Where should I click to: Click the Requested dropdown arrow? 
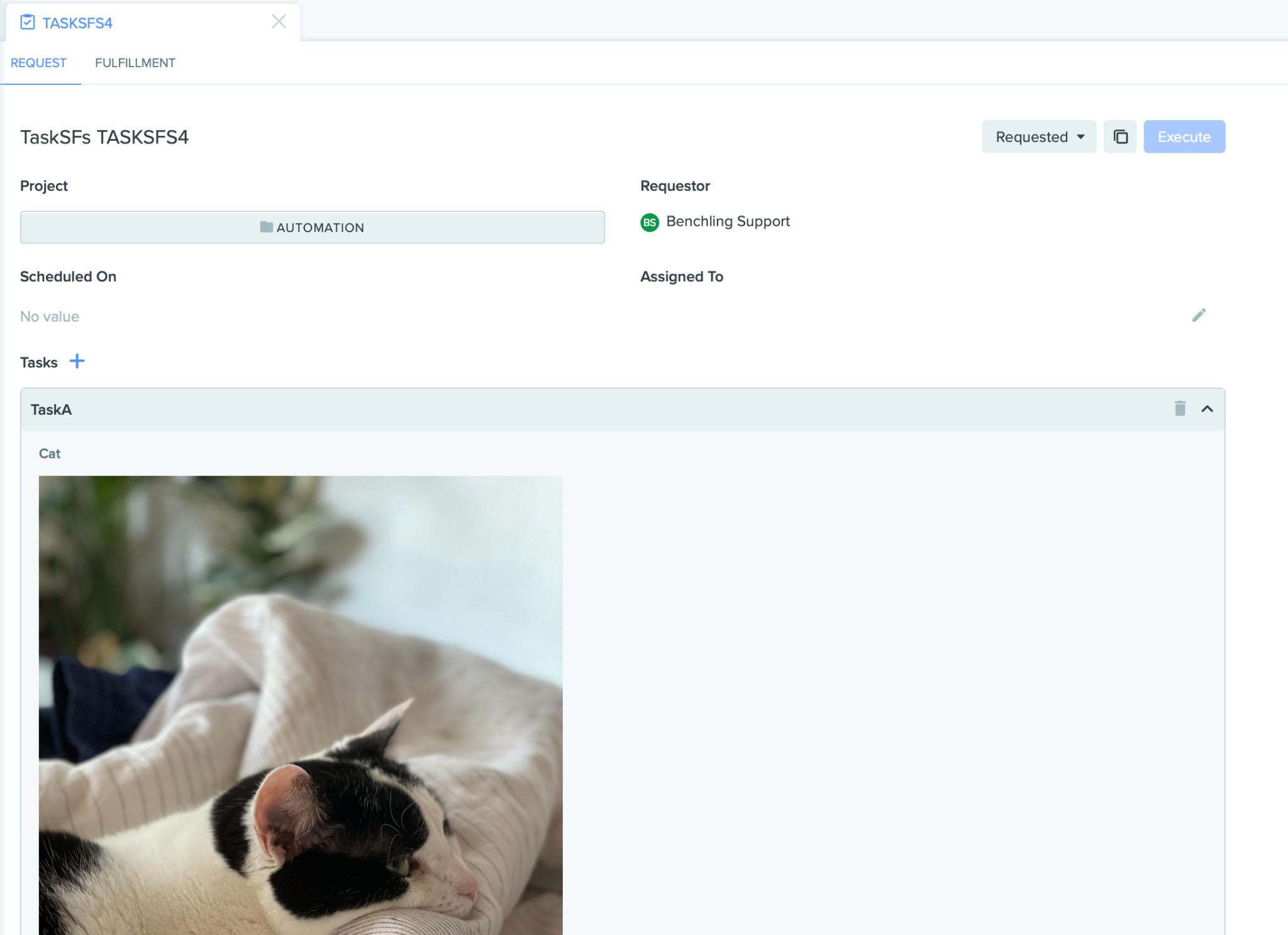tap(1080, 137)
